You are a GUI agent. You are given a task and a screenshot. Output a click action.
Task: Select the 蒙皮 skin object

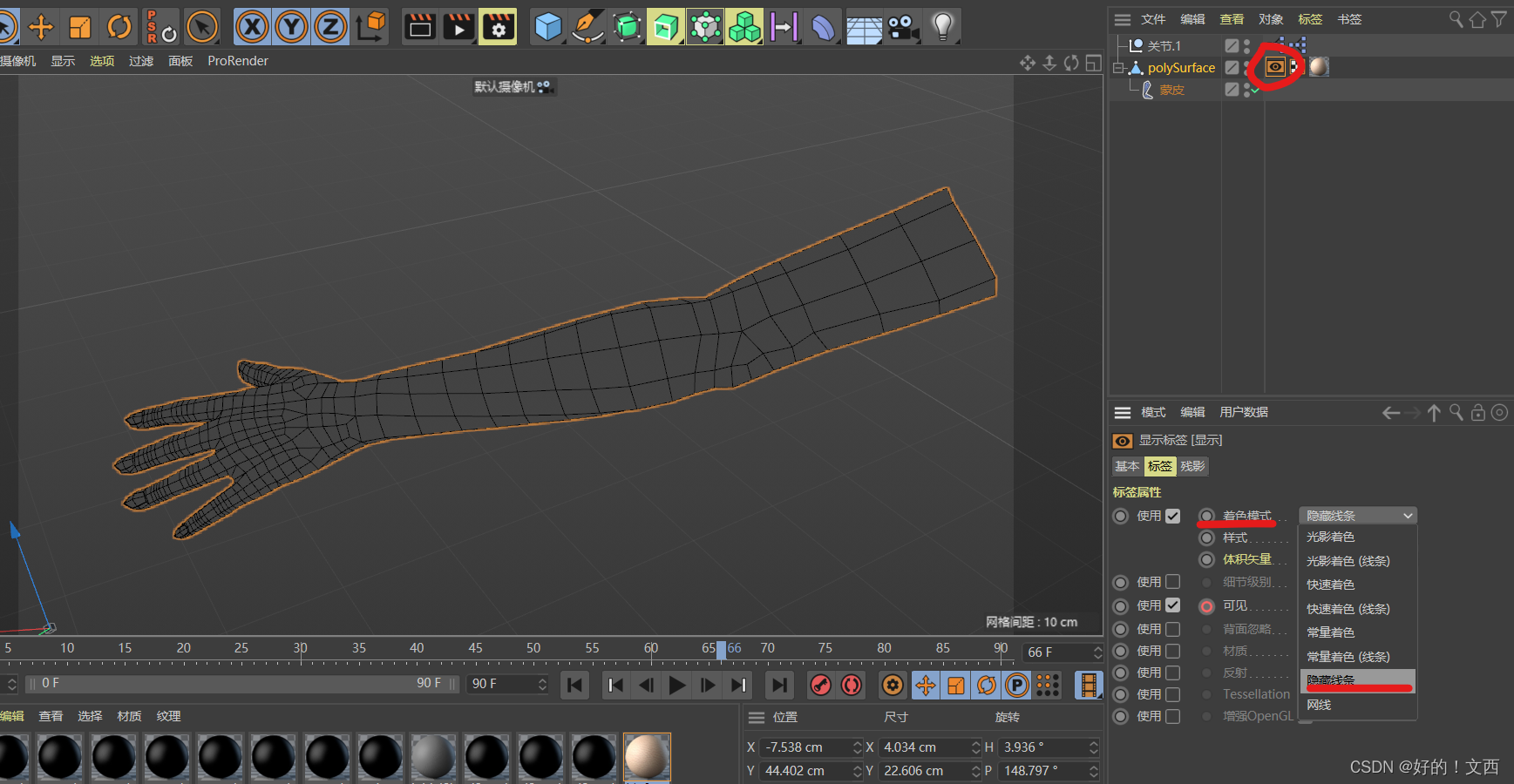tap(1171, 90)
